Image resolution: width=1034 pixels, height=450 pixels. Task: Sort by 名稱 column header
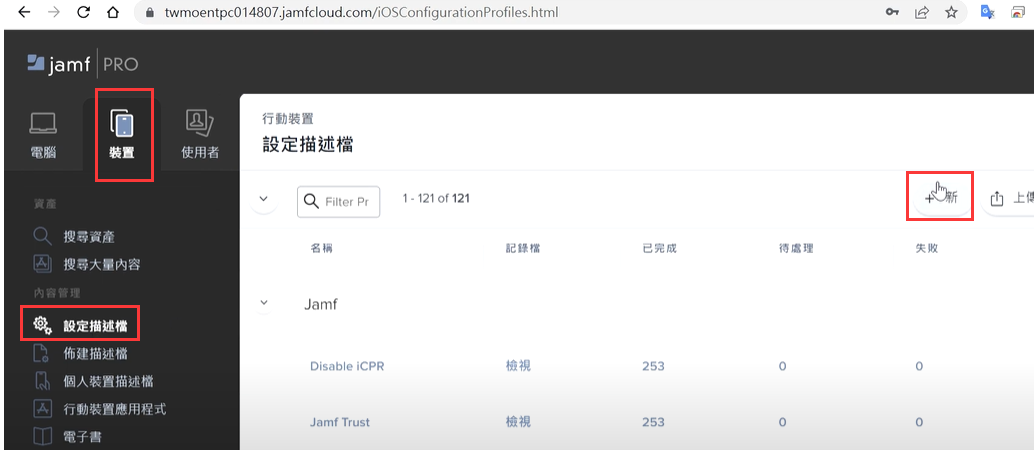point(320,249)
